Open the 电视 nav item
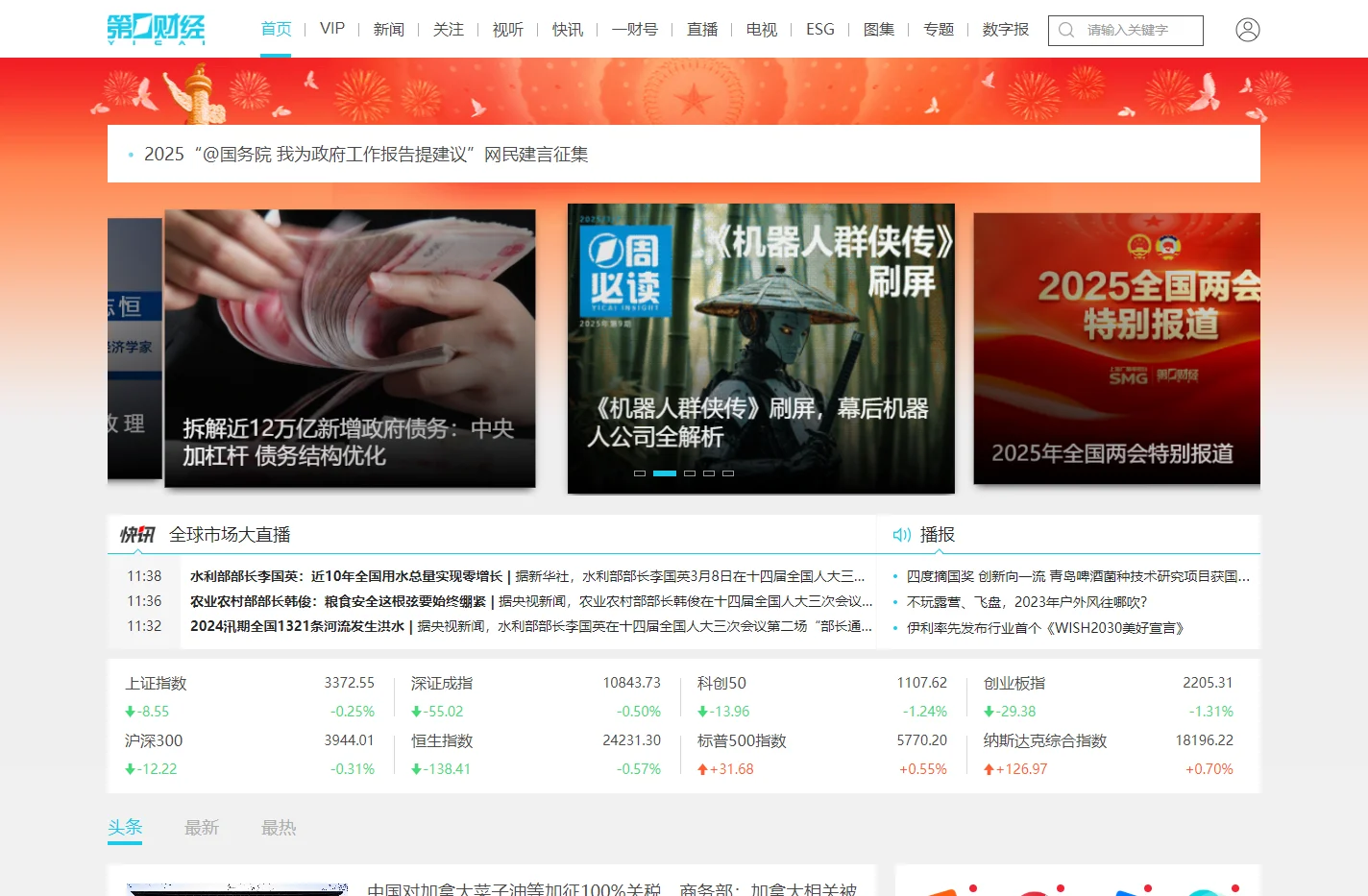 (762, 29)
